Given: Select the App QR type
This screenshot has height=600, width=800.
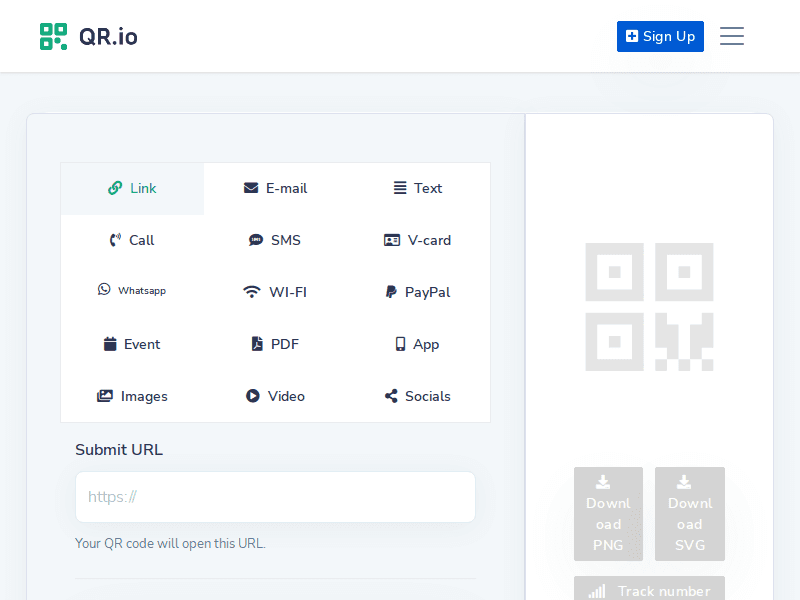Looking at the screenshot, I should coord(418,344).
